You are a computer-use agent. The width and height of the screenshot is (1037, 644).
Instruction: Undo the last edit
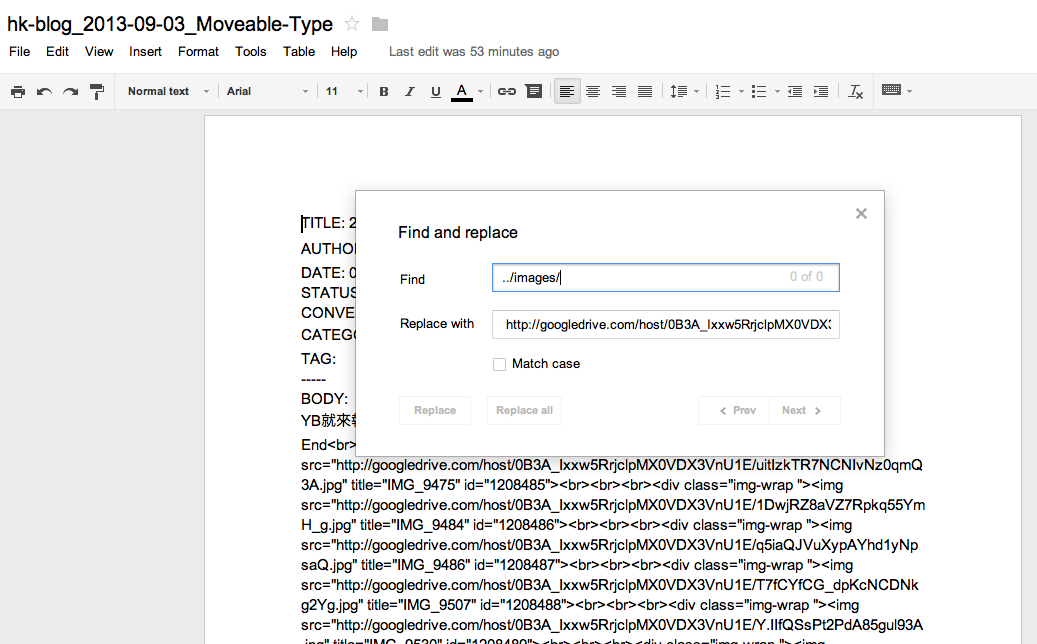43,91
